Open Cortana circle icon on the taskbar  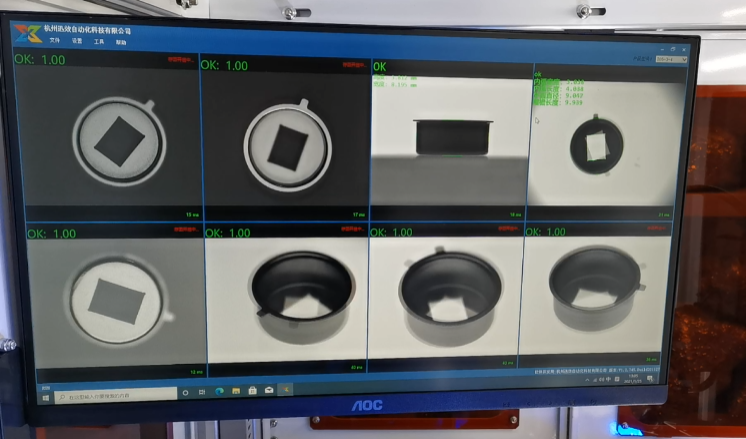click(x=186, y=393)
